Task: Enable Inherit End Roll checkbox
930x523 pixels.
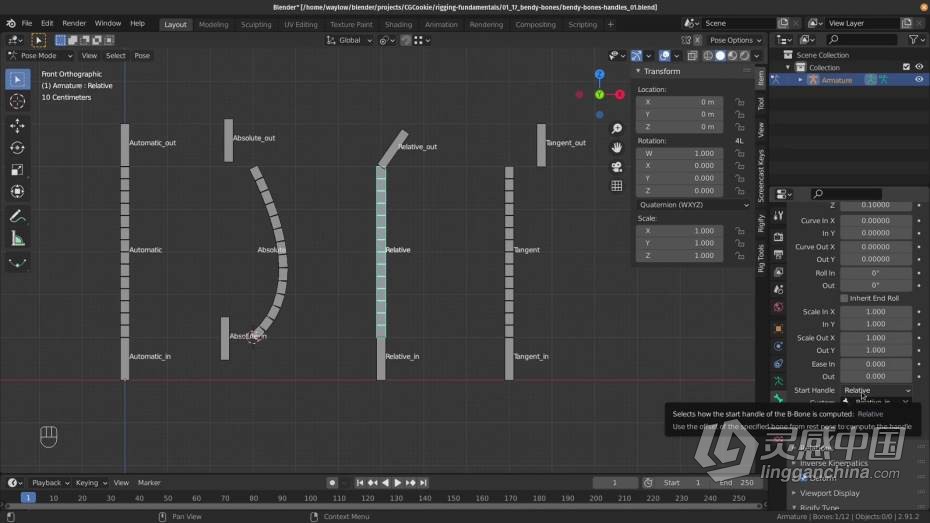Action: pos(844,298)
